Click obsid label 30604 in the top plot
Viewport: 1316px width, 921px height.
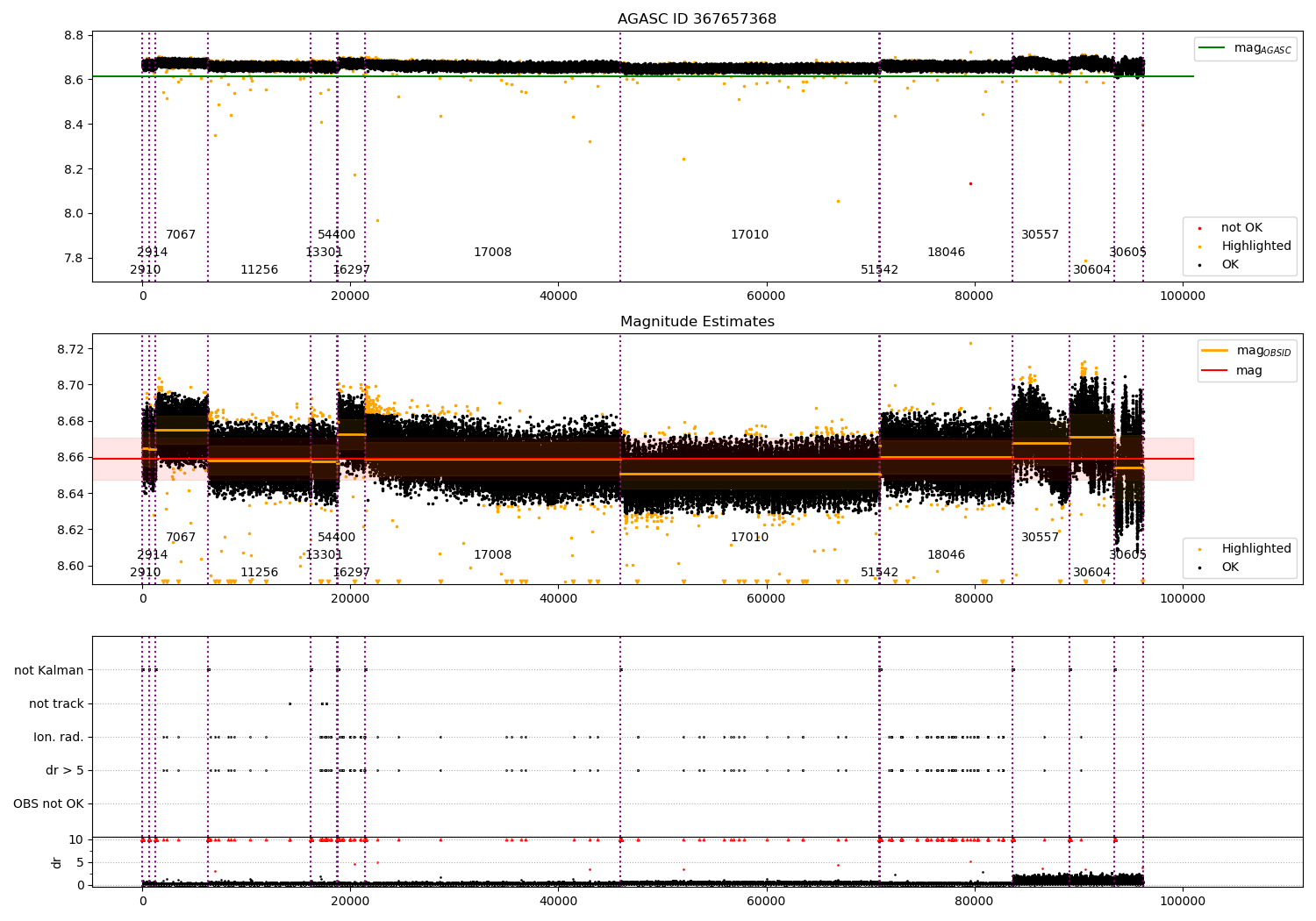click(x=1092, y=270)
